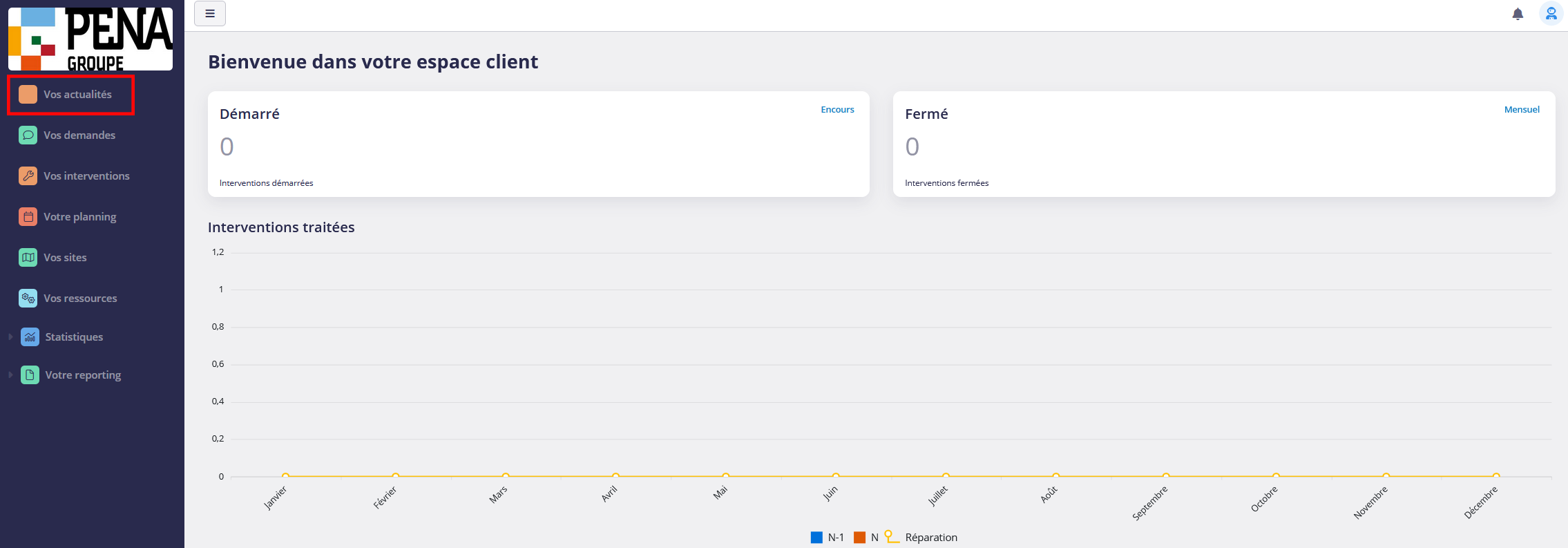Click the Juin data point on chart
Viewport: 1568px width, 548px height.
[x=836, y=475]
